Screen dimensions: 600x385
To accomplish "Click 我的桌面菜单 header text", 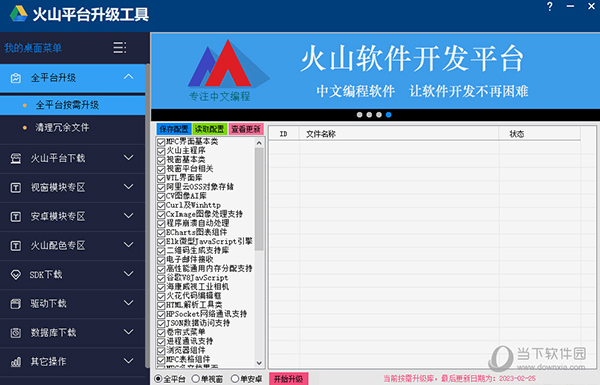I will (x=33, y=48).
